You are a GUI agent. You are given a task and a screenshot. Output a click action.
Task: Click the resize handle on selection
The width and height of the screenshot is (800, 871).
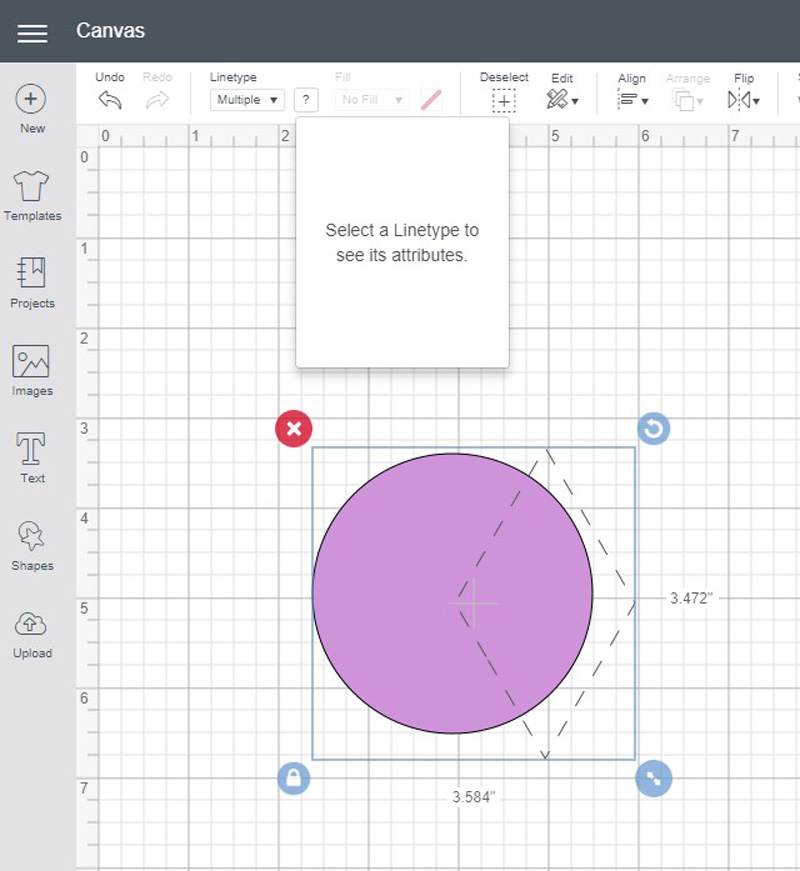pos(653,778)
